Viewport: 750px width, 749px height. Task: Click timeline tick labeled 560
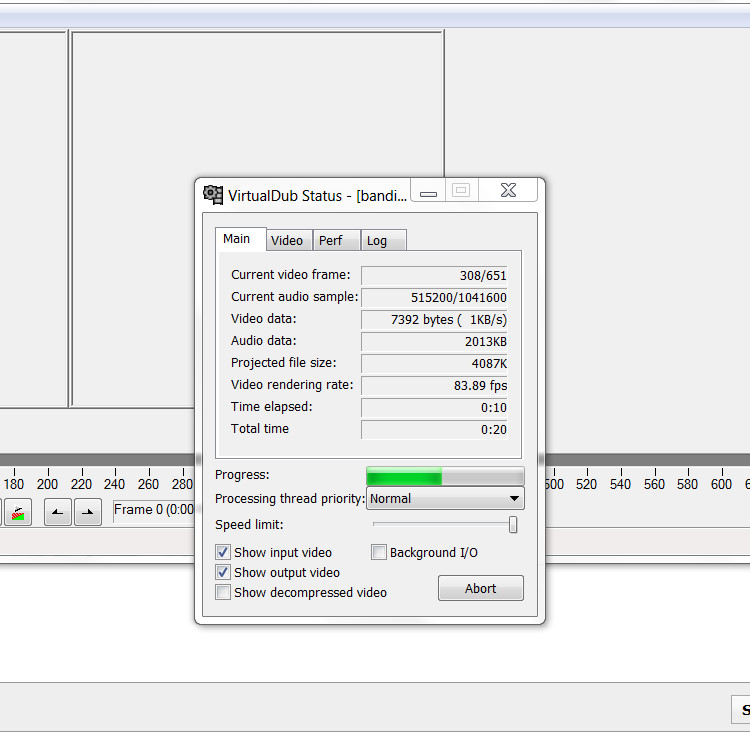[x=654, y=485]
